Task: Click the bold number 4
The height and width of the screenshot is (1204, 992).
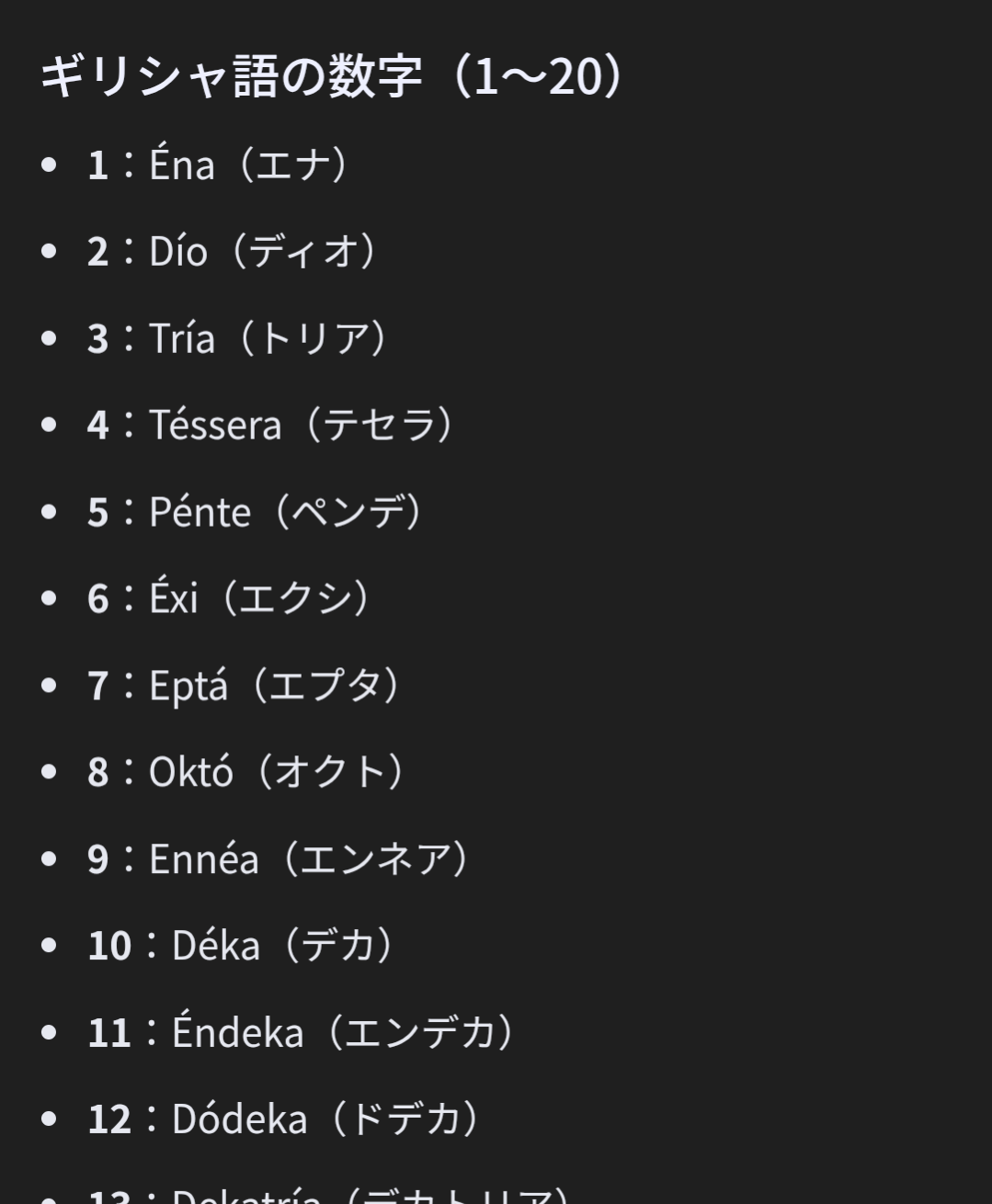Action: pyautogui.click(x=98, y=426)
